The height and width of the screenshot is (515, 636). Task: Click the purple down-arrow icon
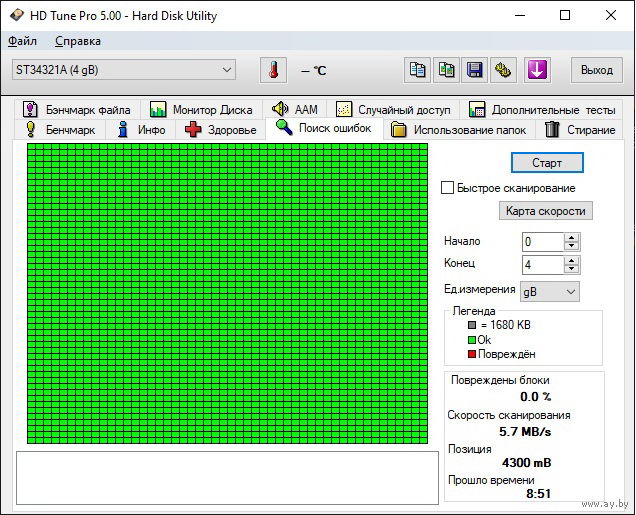537,70
